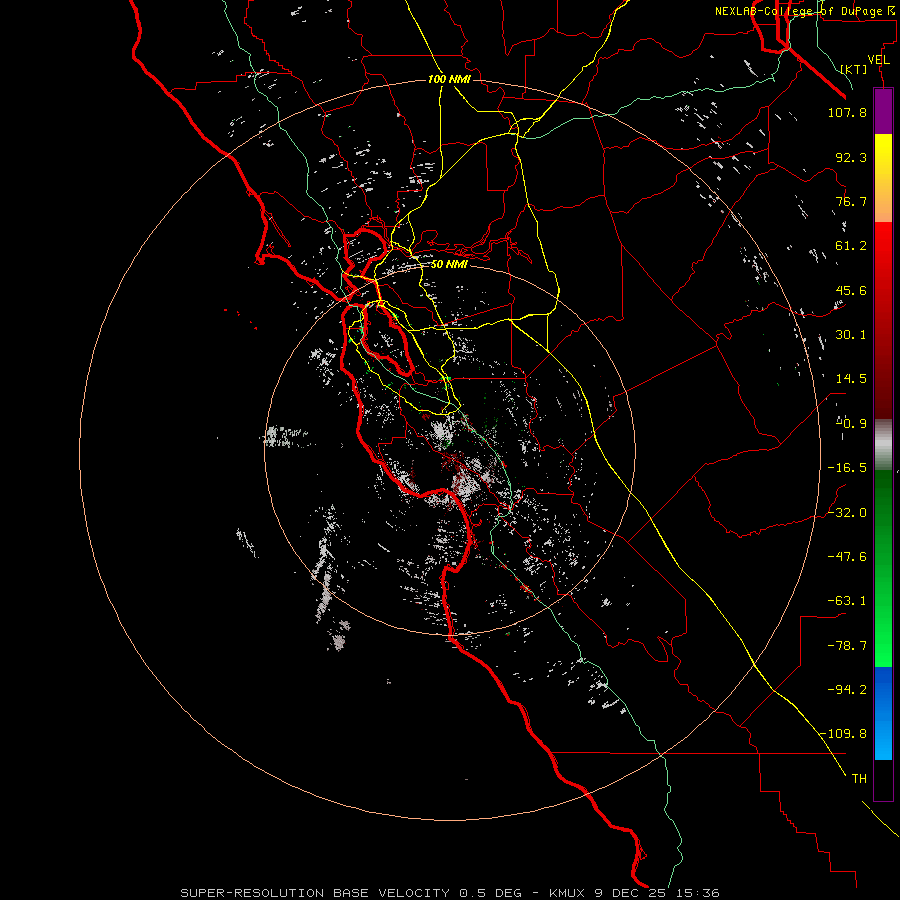Click the [KT] units label

click(853, 69)
